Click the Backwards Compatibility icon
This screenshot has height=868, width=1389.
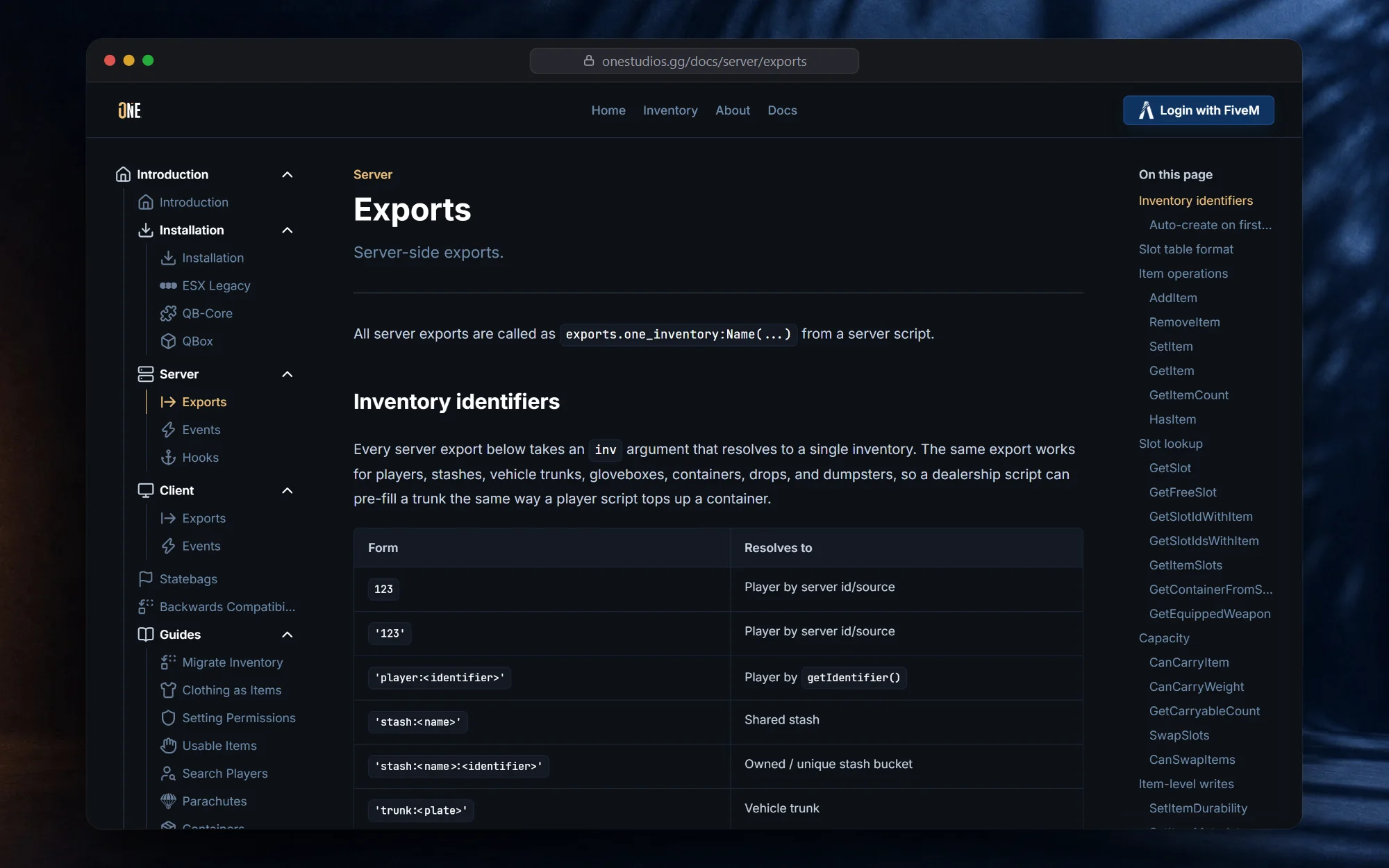[x=145, y=606]
